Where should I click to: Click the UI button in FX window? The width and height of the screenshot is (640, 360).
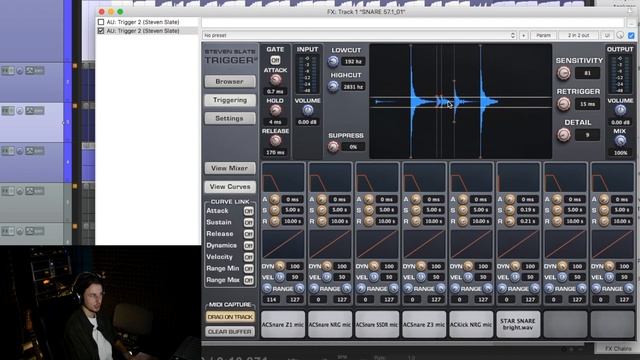pos(607,36)
